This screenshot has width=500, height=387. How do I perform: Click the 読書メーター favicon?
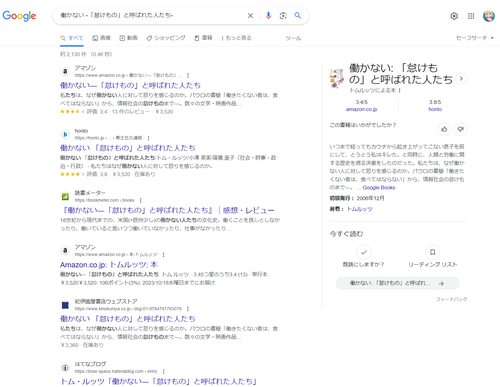pos(65,196)
